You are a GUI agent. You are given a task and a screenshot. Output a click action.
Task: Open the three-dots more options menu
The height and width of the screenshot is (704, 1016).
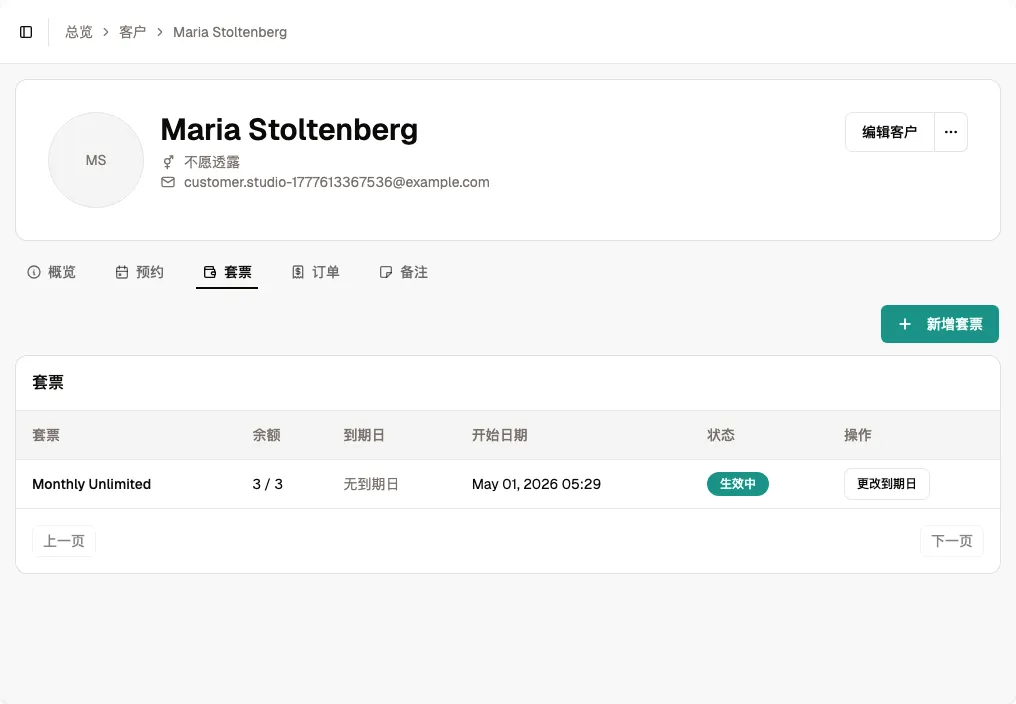point(951,132)
